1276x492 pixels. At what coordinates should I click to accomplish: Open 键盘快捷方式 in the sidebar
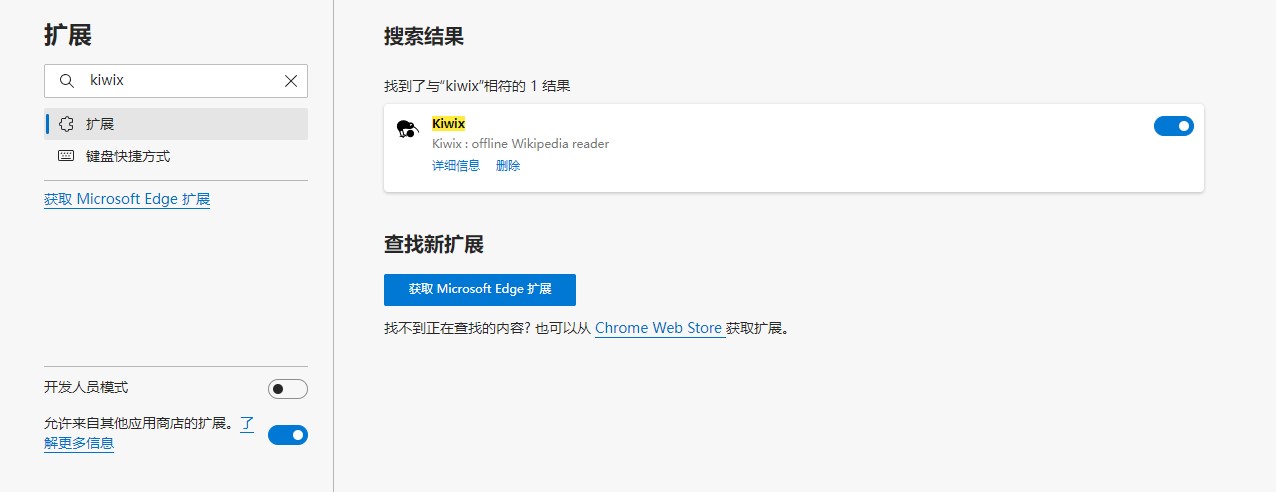point(176,156)
